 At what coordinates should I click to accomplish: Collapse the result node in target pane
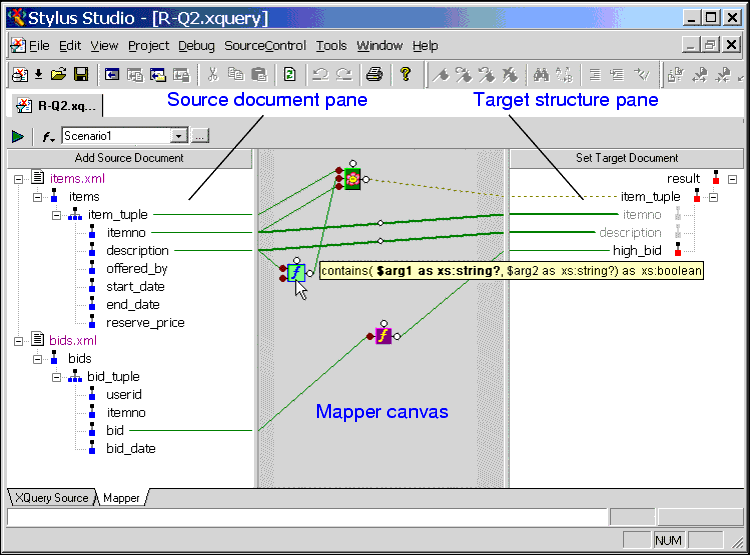[x=732, y=179]
